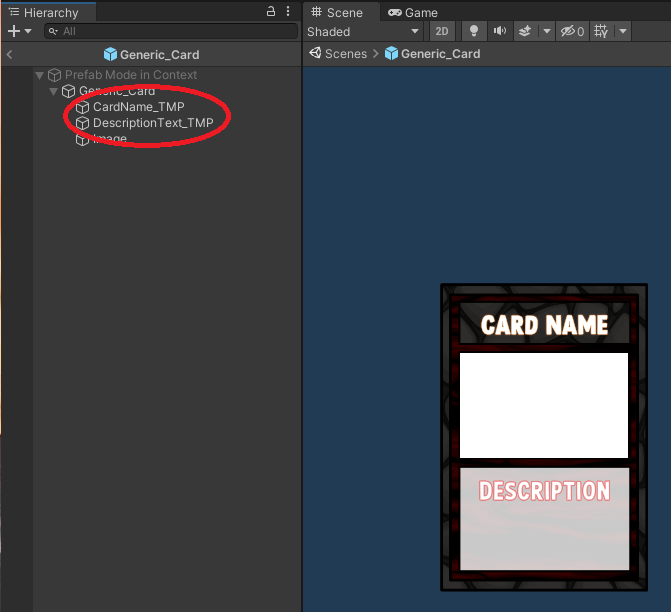Toggle scene effects icon
The width and height of the screenshot is (671, 612).
[x=525, y=31]
